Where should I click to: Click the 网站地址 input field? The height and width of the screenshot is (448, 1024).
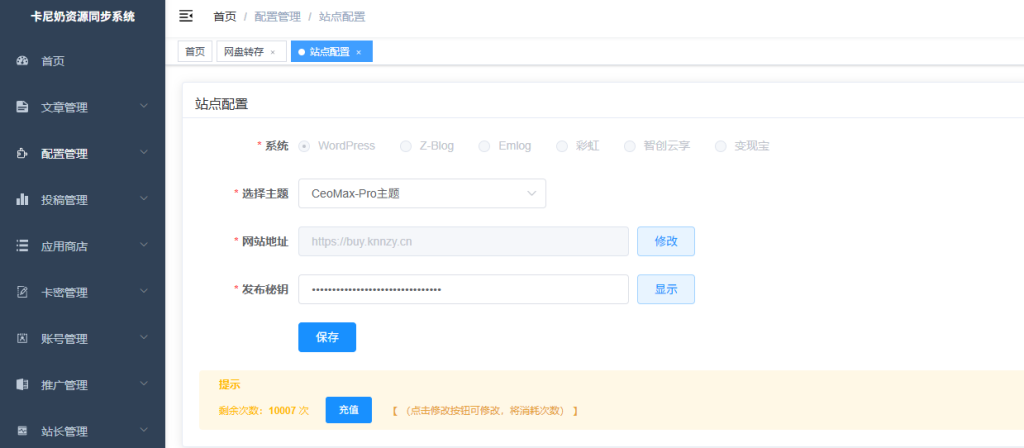pyautogui.click(x=463, y=241)
